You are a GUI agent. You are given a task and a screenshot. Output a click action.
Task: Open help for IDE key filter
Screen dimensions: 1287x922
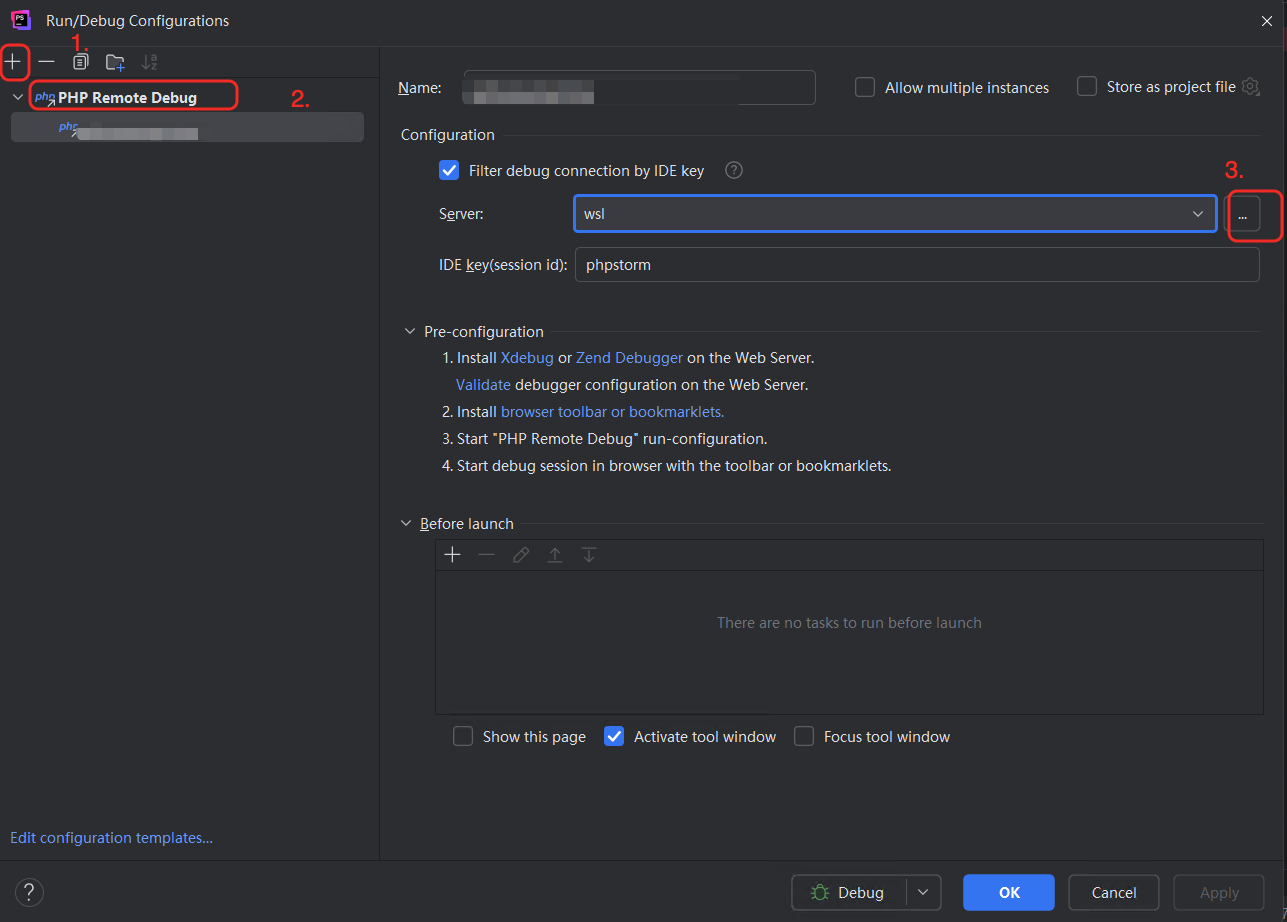point(734,170)
